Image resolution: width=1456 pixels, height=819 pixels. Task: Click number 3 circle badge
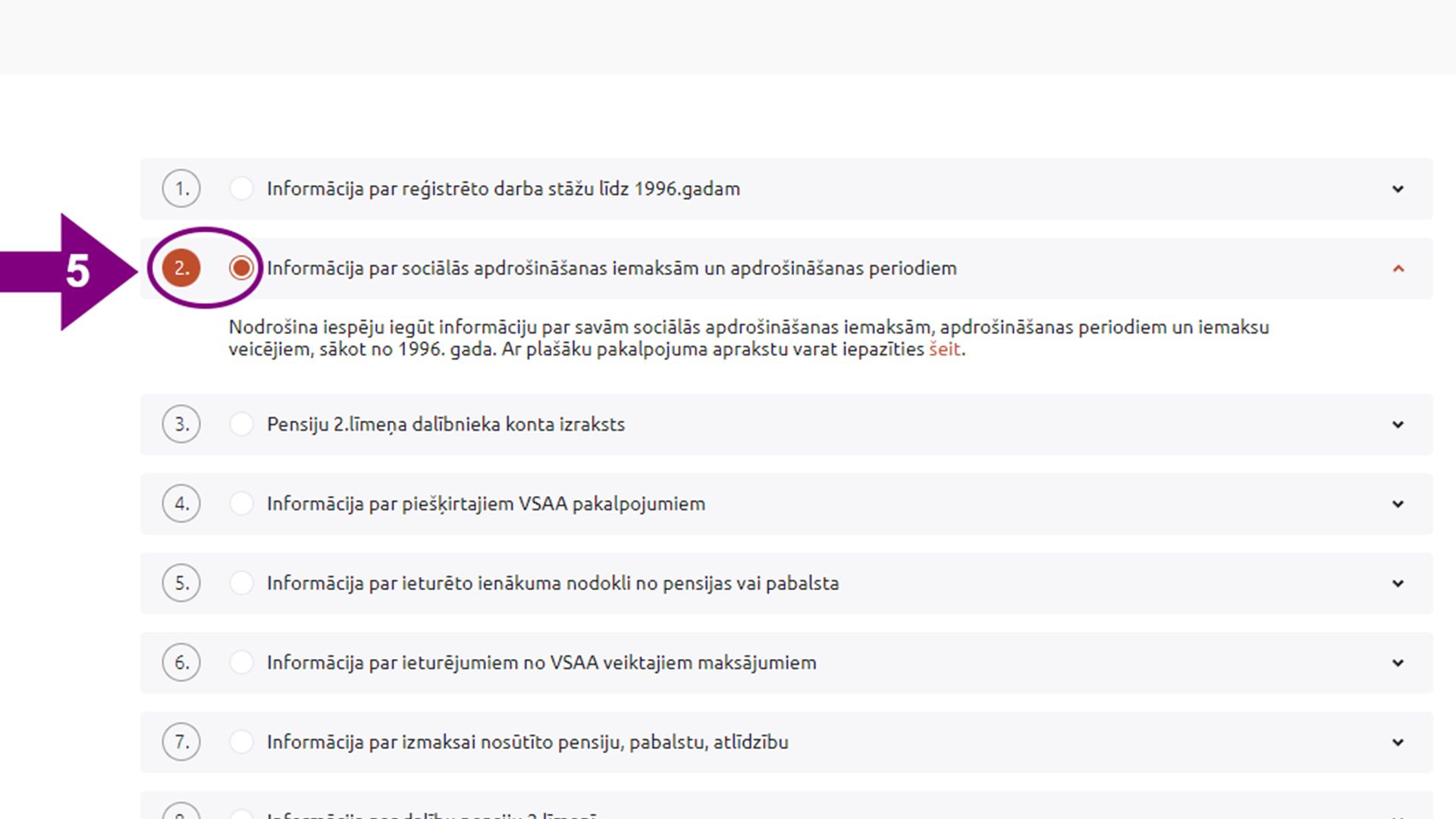coord(181,424)
